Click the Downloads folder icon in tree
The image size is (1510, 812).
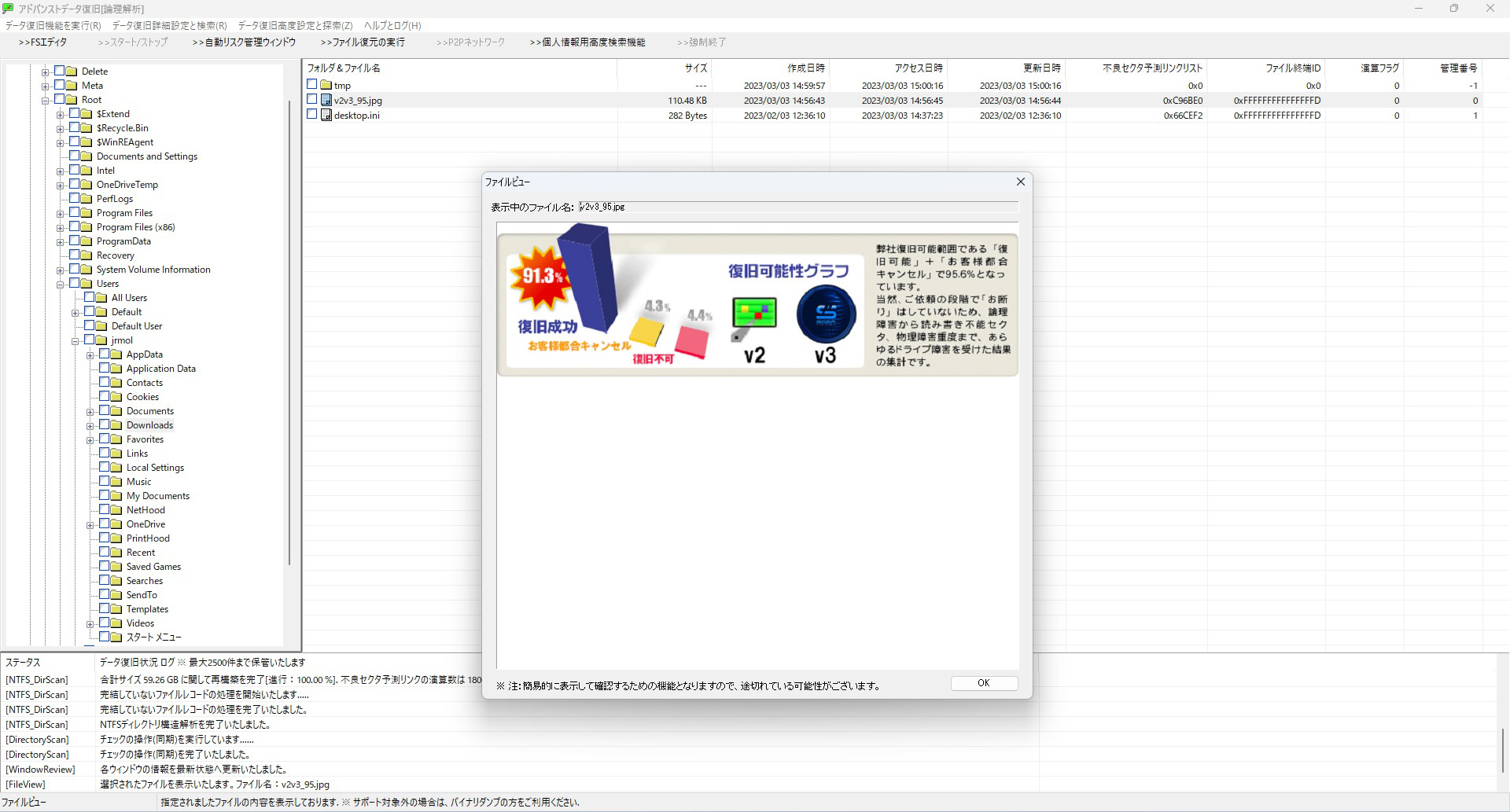point(116,425)
